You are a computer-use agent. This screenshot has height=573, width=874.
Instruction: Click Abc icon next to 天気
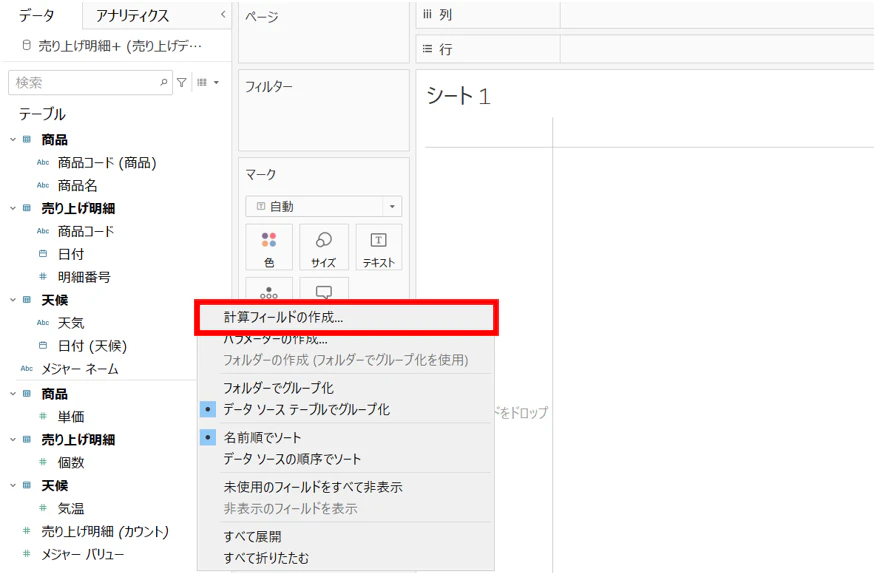43,323
